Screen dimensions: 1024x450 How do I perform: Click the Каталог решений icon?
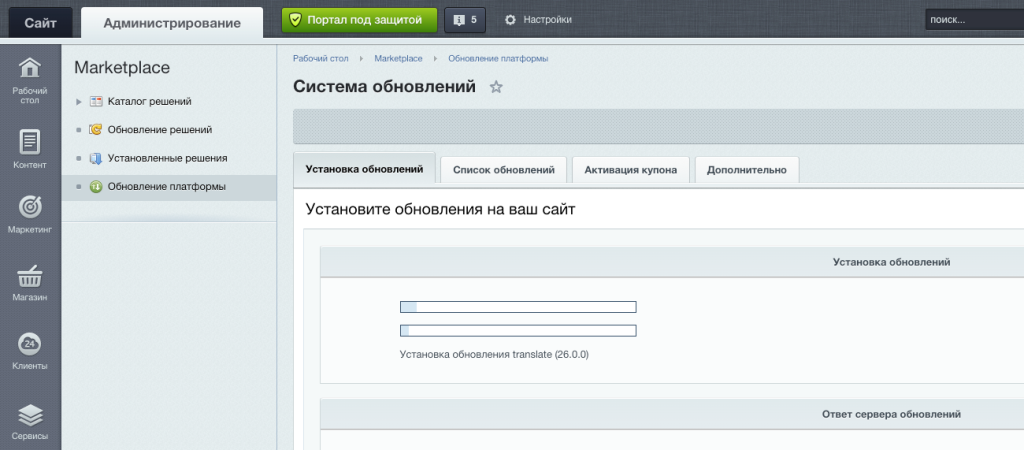tap(96, 102)
